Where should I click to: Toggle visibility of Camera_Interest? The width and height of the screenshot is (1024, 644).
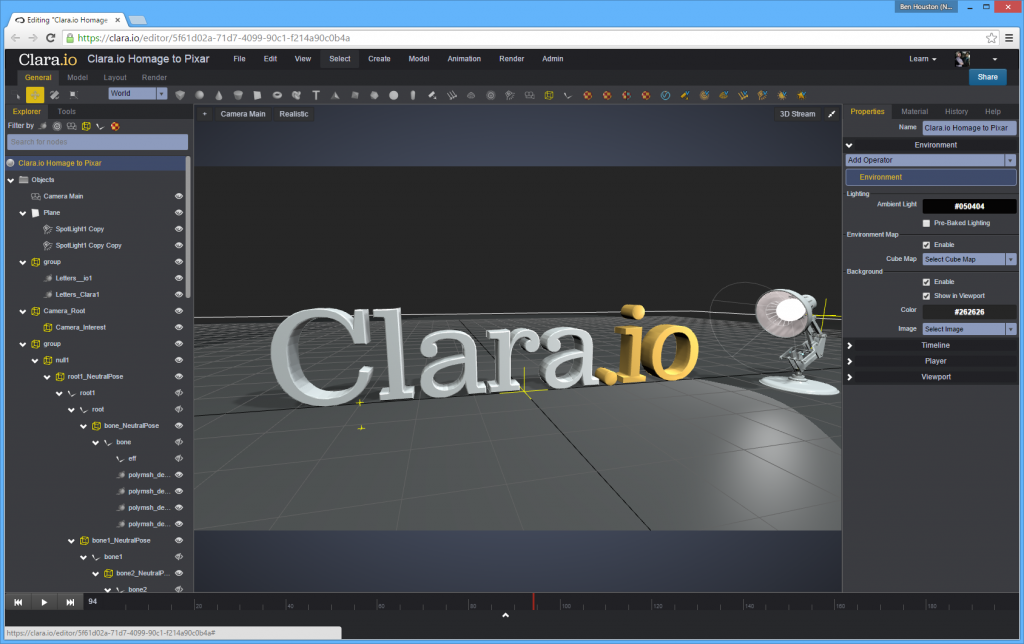coord(178,327)
